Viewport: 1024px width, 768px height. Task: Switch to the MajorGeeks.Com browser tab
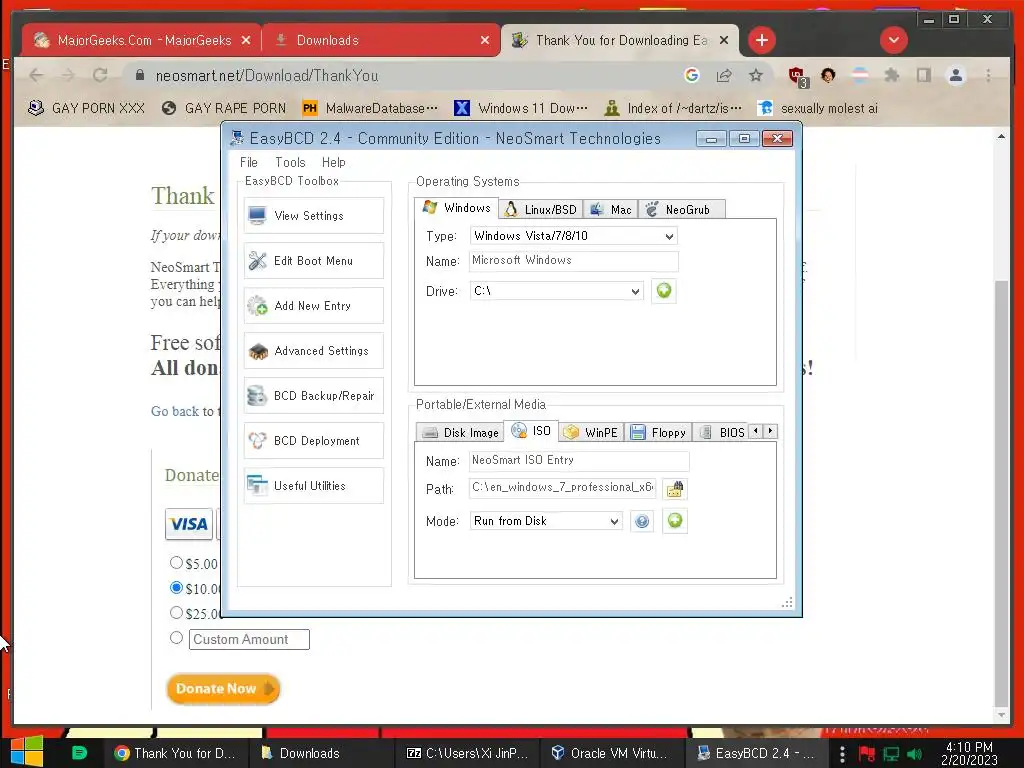pos(141,40)
